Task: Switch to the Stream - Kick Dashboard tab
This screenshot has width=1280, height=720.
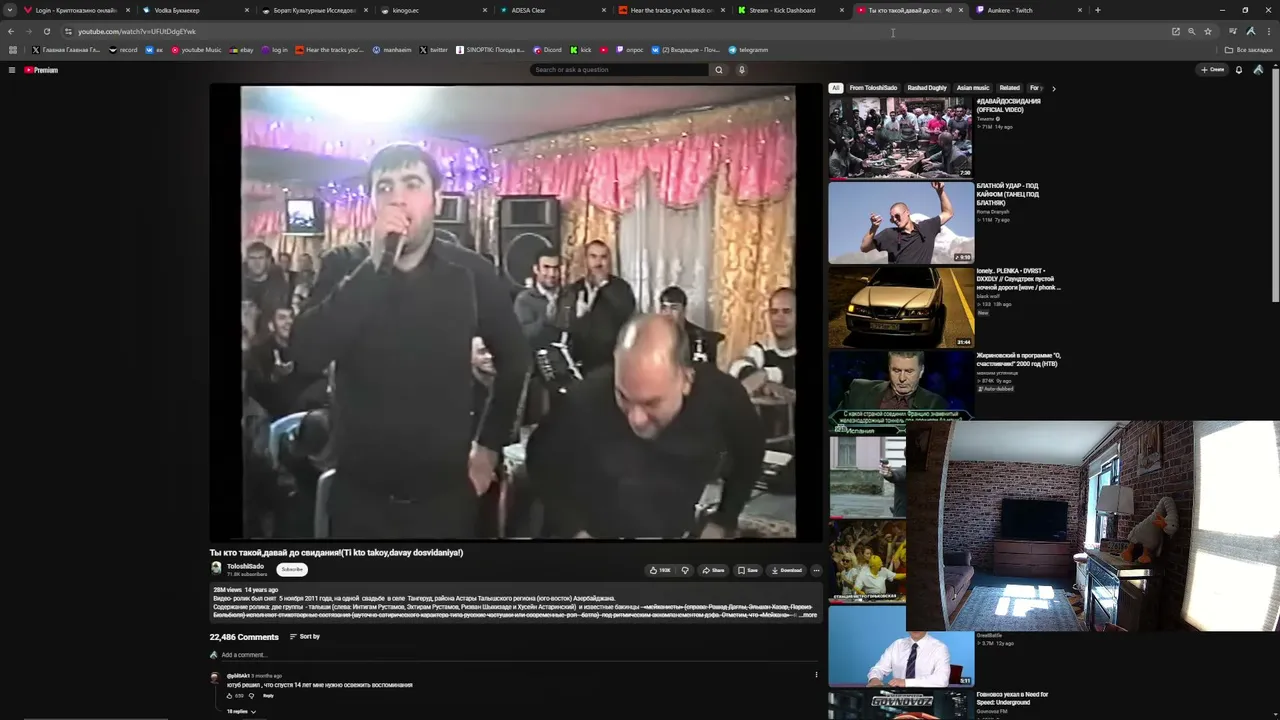Action: point(790,10)
